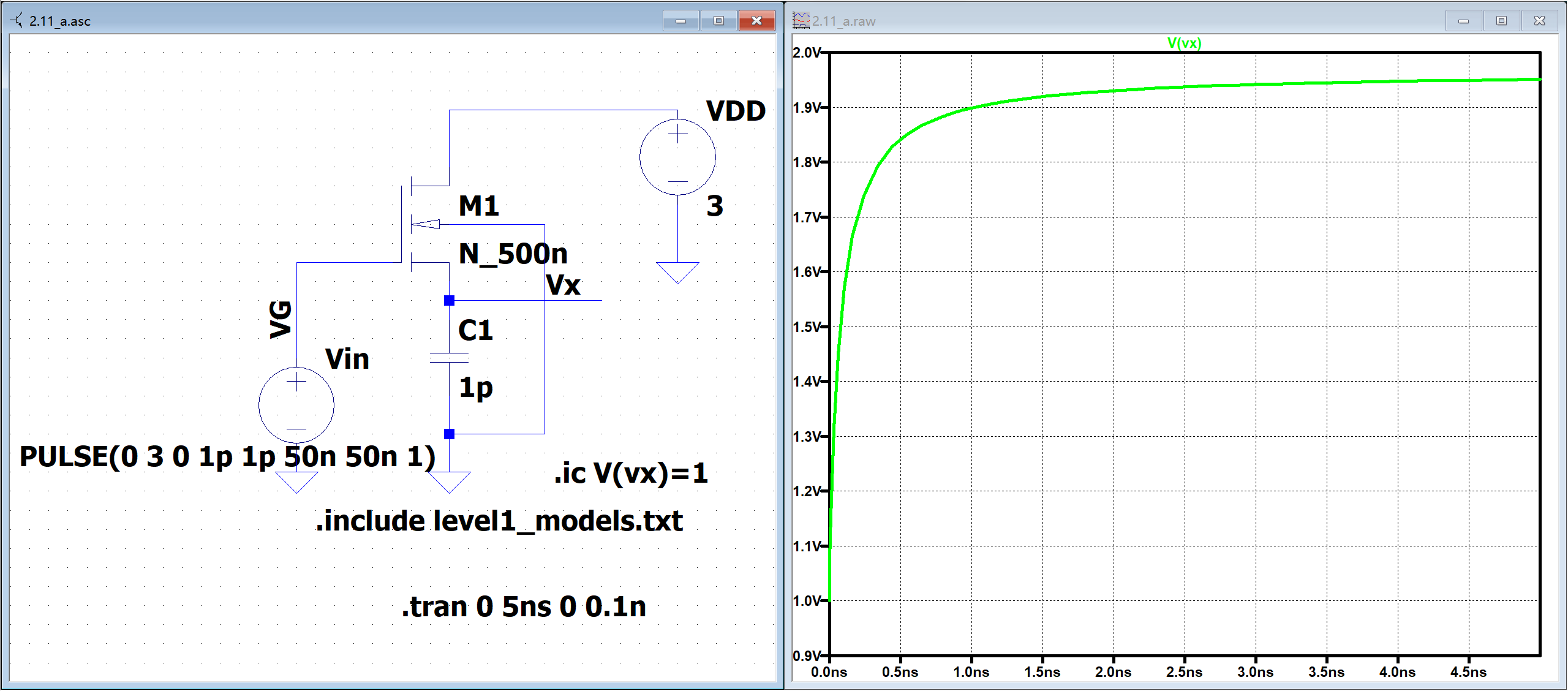This screenshot has height=691, width=1568.
Task: Click the waveform window title icon
Action: coord(801,20)
